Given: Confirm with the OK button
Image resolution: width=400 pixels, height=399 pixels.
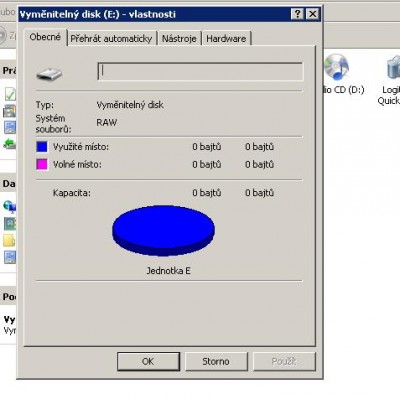Looking at the screenshot, I should 148,361.
